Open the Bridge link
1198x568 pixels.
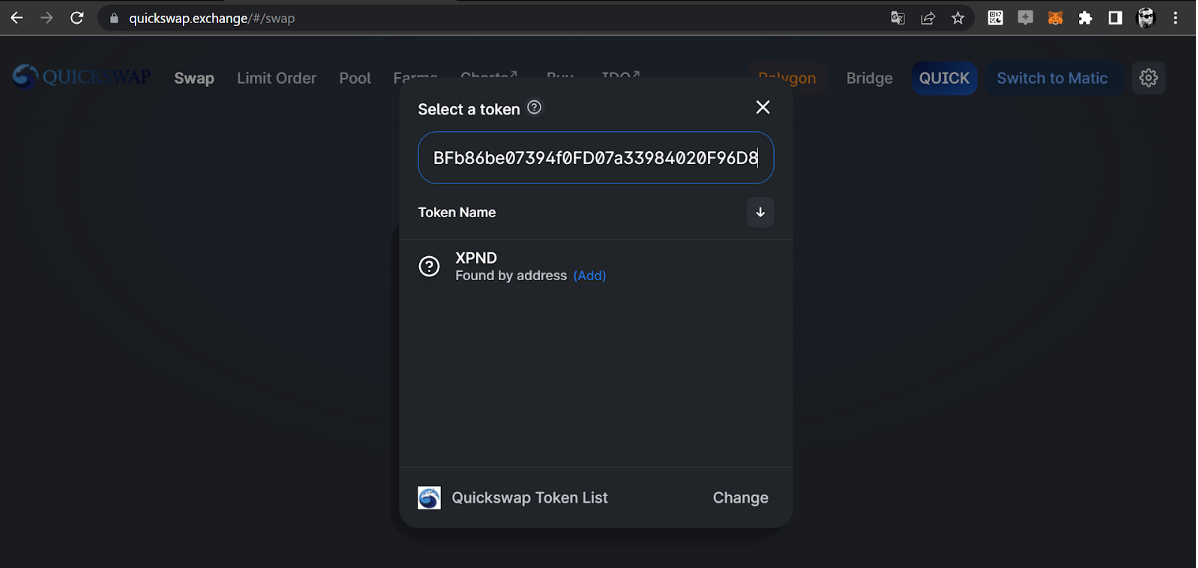[869, 78]
